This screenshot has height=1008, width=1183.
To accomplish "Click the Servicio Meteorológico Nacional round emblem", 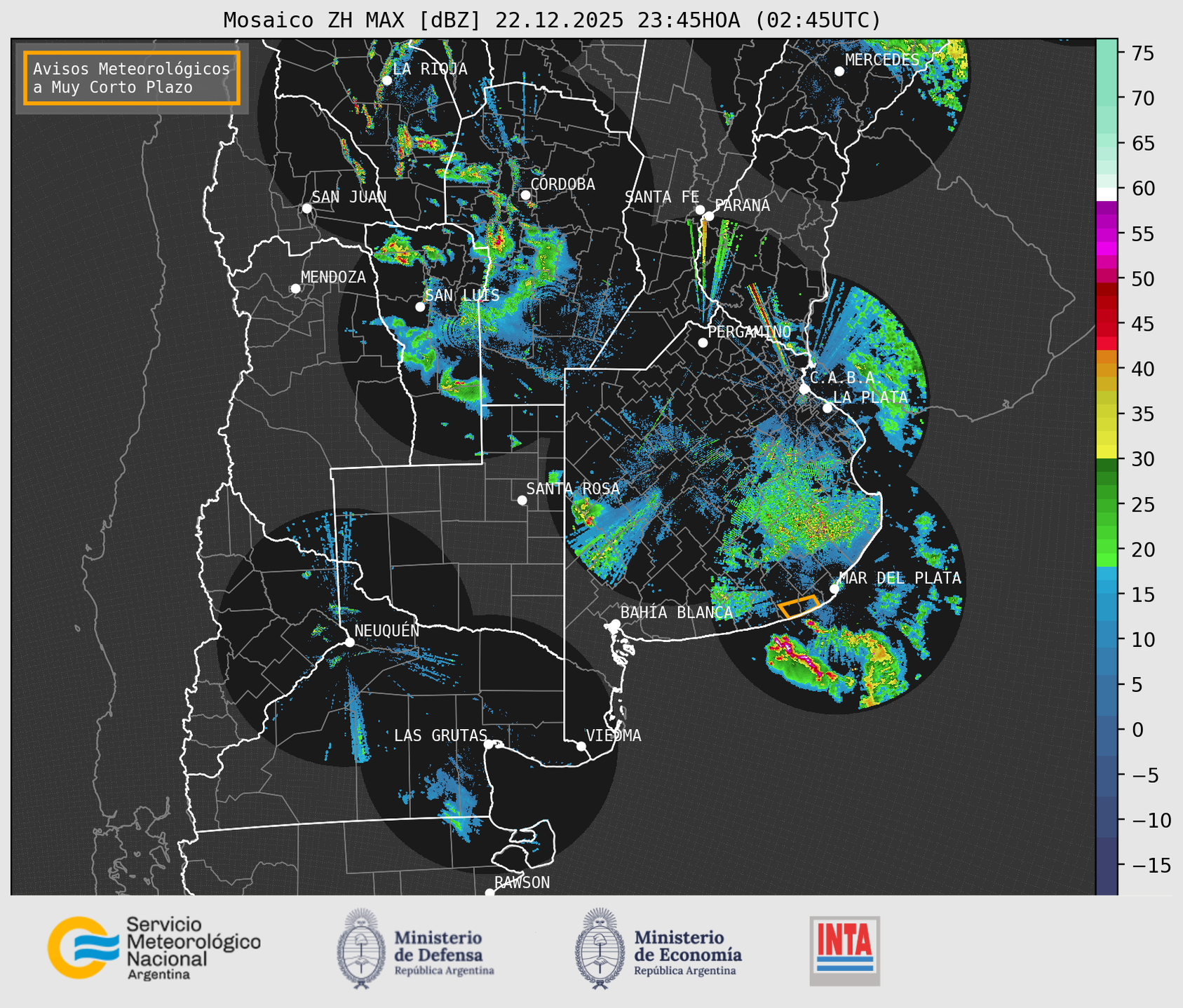I will (x=83, y=948).
